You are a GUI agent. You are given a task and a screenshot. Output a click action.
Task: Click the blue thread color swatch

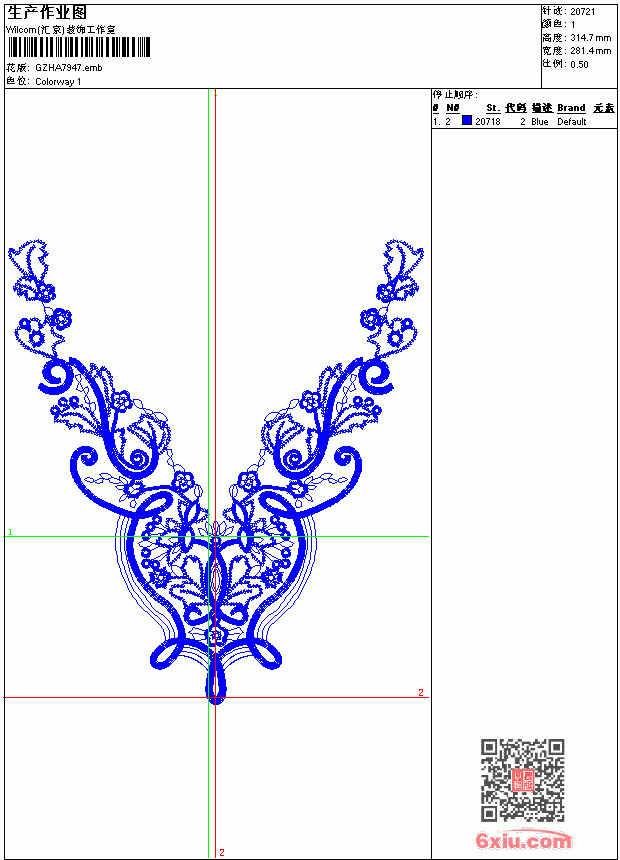(x=467, y=121)
